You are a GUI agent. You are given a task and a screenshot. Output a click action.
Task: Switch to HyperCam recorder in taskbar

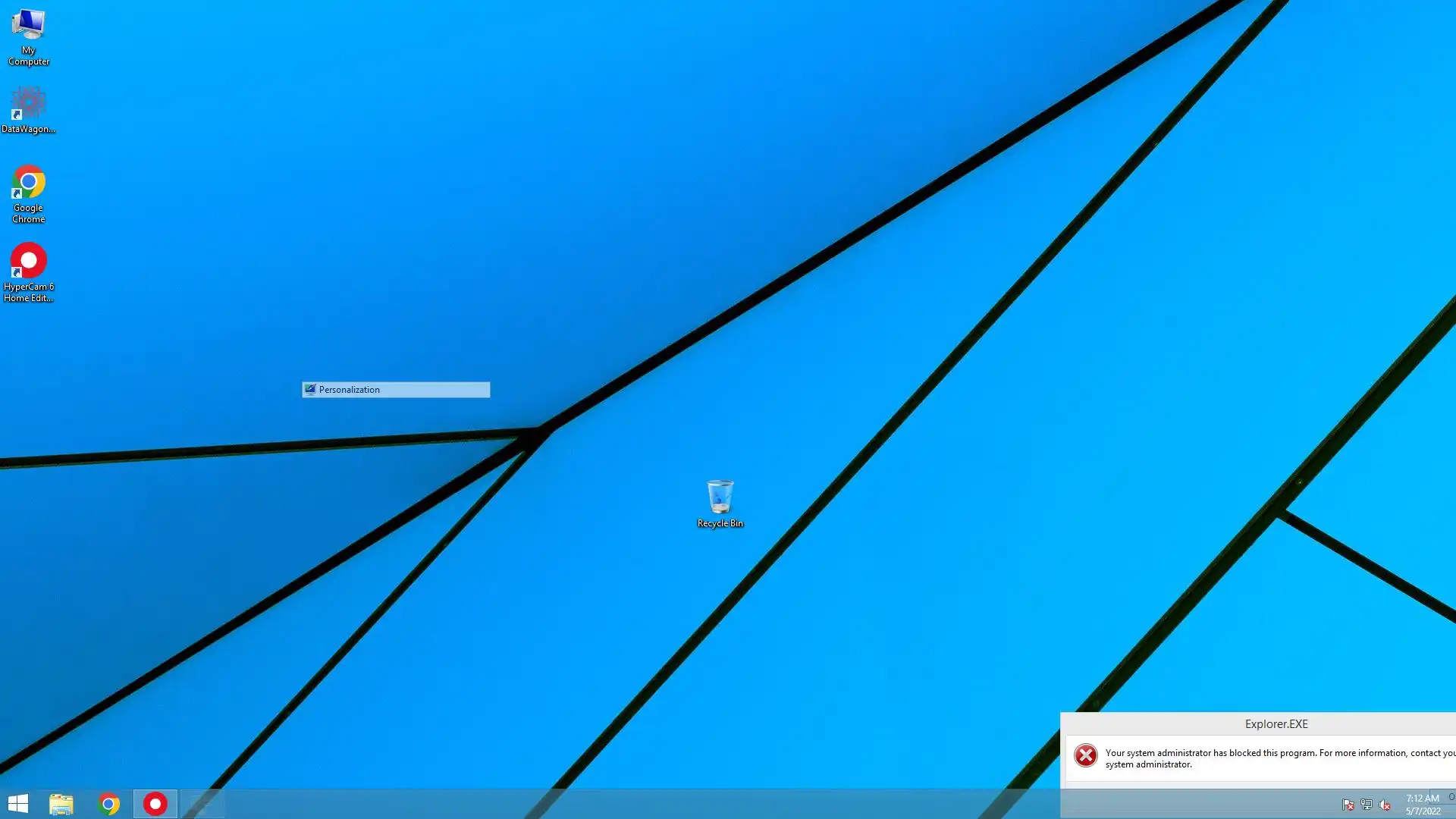pos(155,804)
